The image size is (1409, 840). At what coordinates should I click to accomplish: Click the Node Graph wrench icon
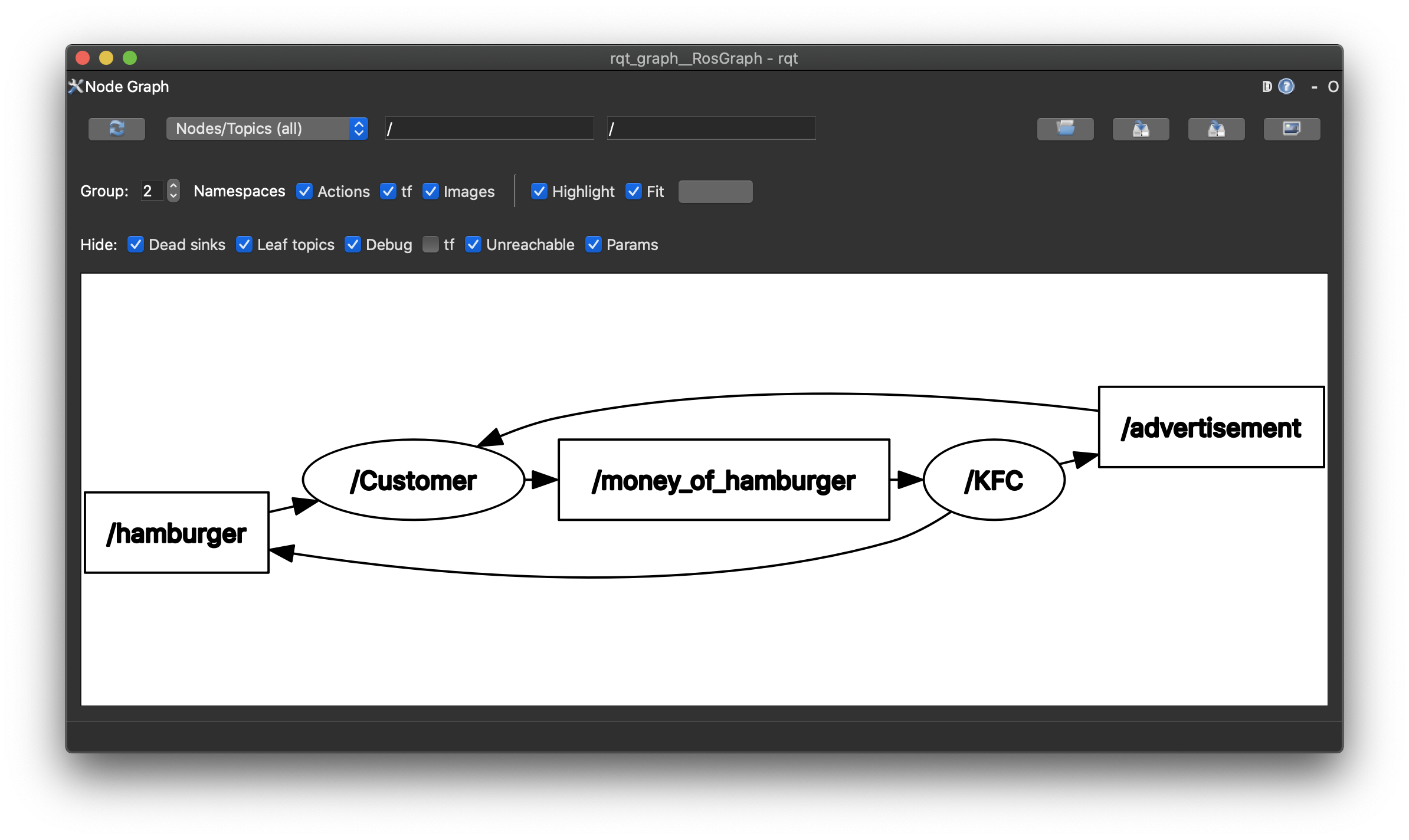76,87
